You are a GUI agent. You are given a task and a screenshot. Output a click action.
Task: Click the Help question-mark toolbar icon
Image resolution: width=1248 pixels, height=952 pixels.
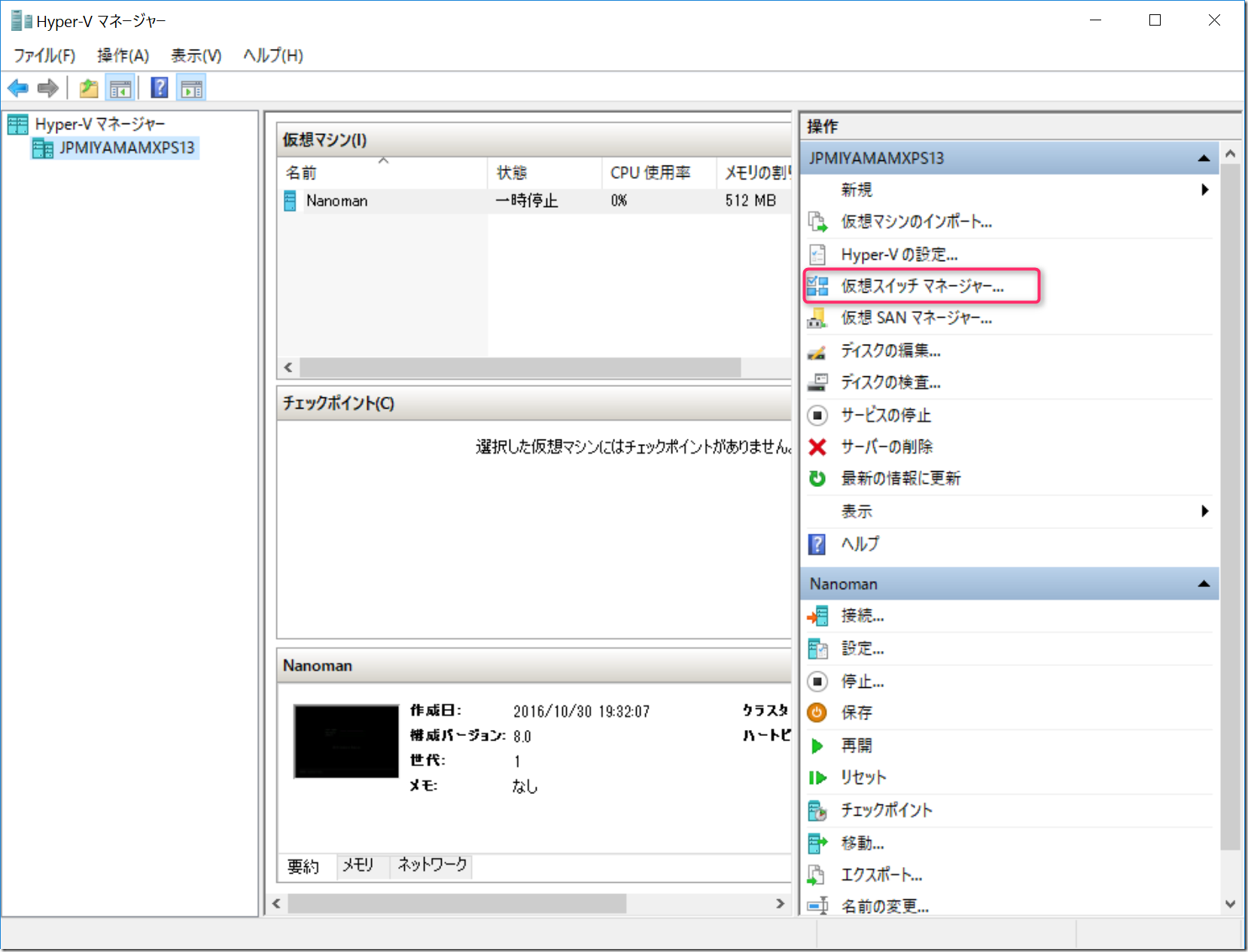pos(159,88)
